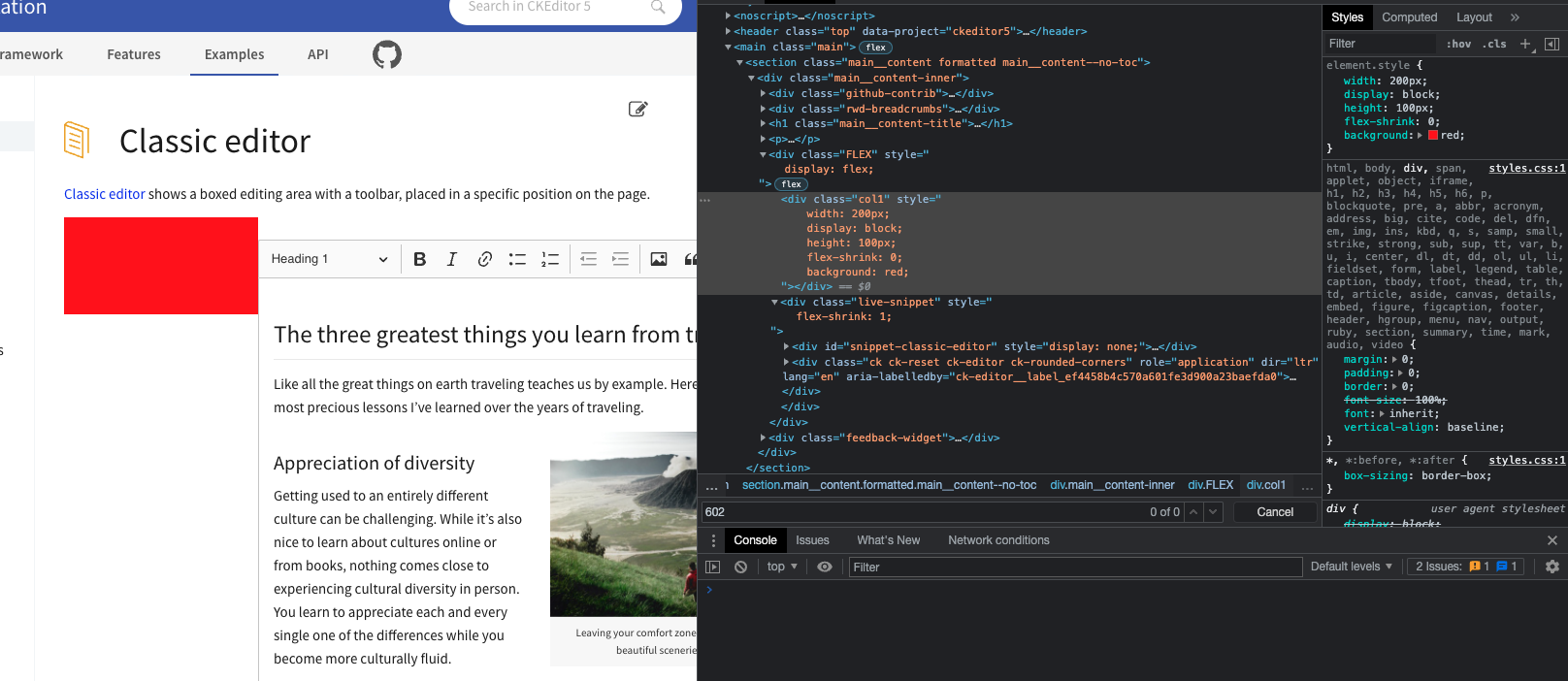This screenshot has height=681, width=1568.
Task: Expand the background property triangle
Action: [x=1421, y=135]
